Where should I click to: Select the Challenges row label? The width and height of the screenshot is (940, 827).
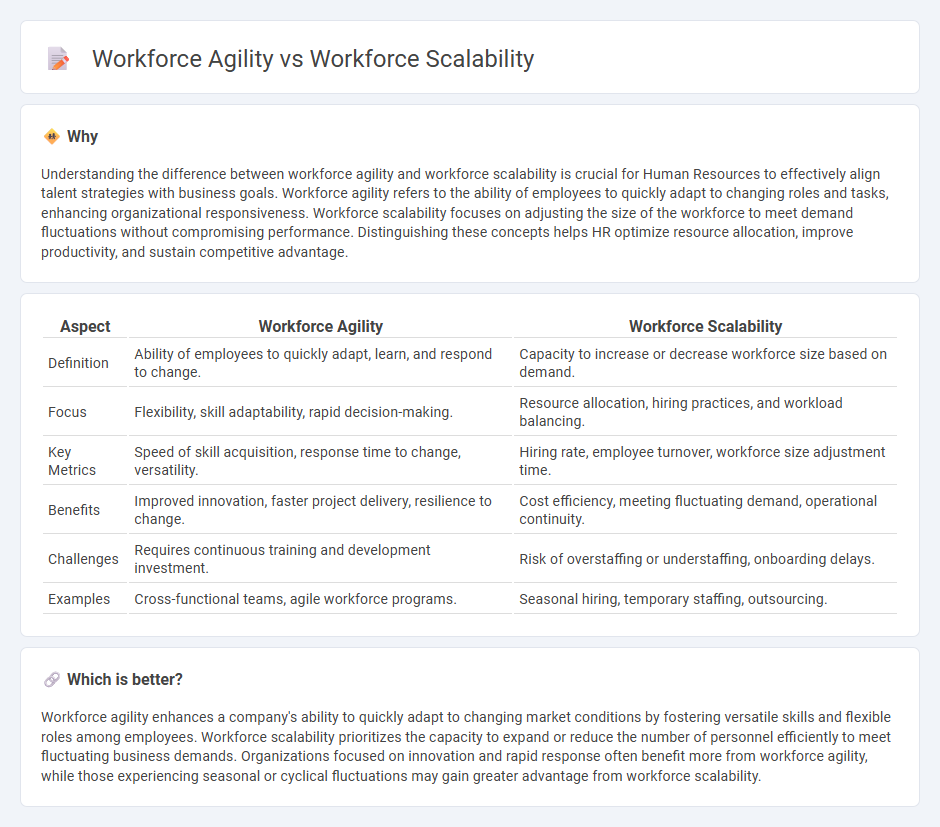click(83, 559)
